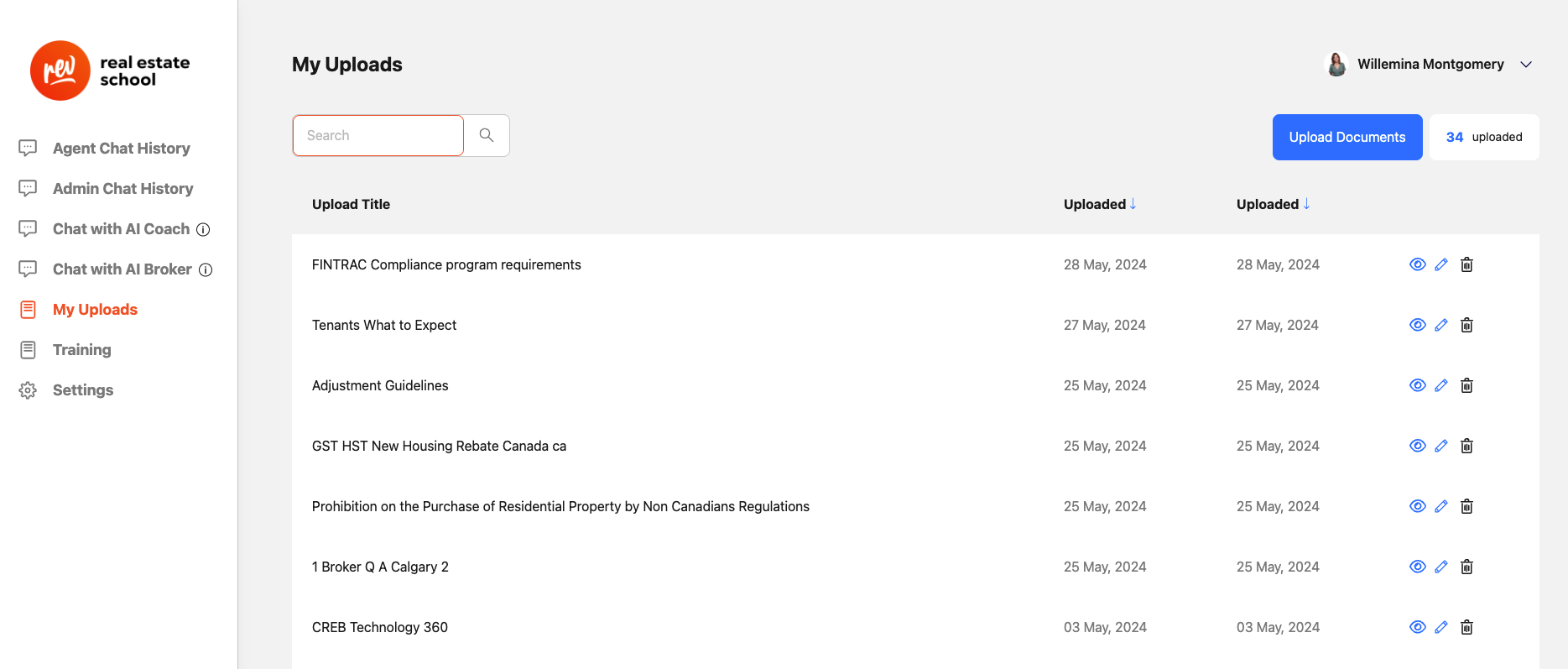Click trash icon for Adjustment Guidelines

[1466, 385]
